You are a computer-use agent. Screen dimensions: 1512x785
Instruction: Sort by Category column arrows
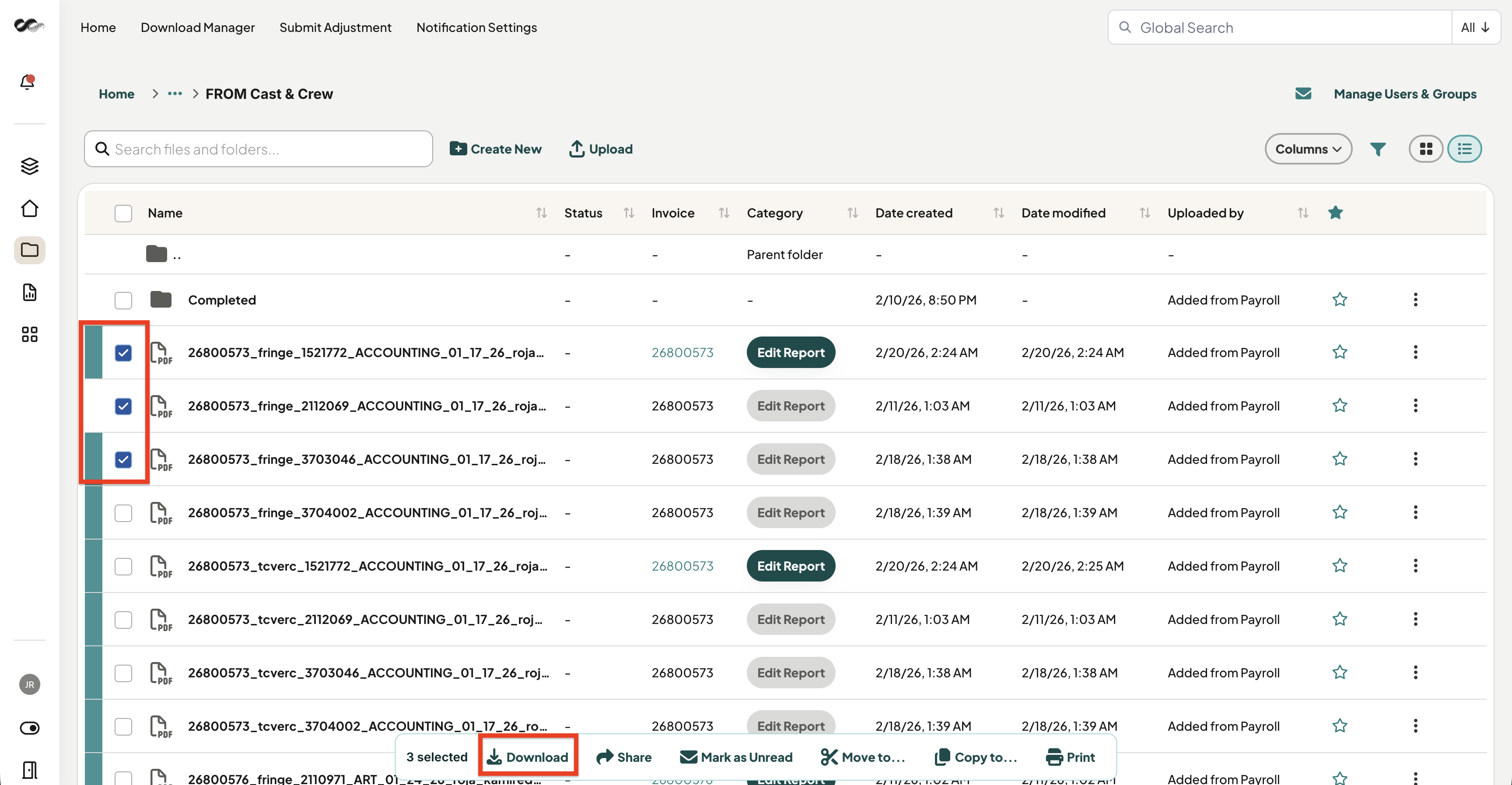(852, 213)
